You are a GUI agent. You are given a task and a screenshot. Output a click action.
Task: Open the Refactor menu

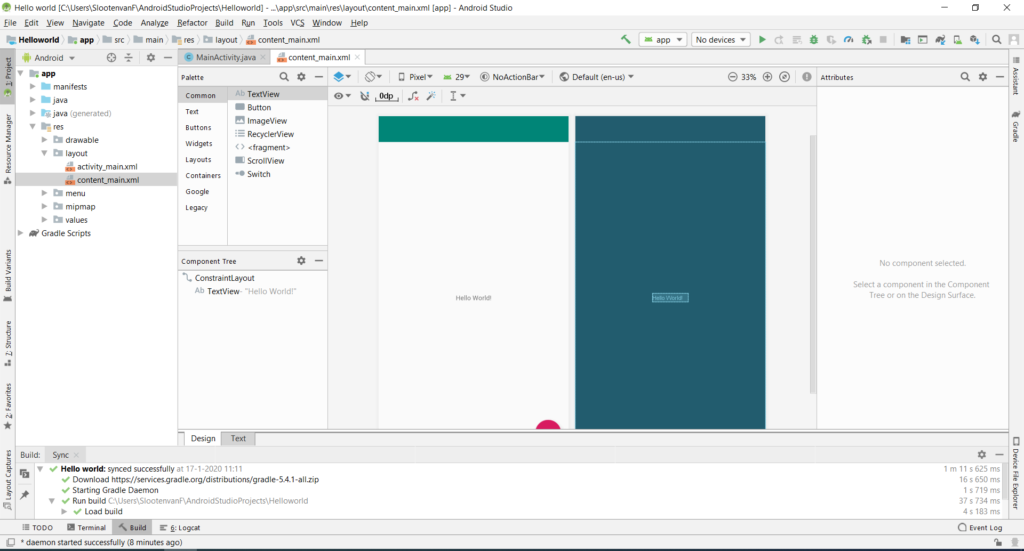[192, 23]
